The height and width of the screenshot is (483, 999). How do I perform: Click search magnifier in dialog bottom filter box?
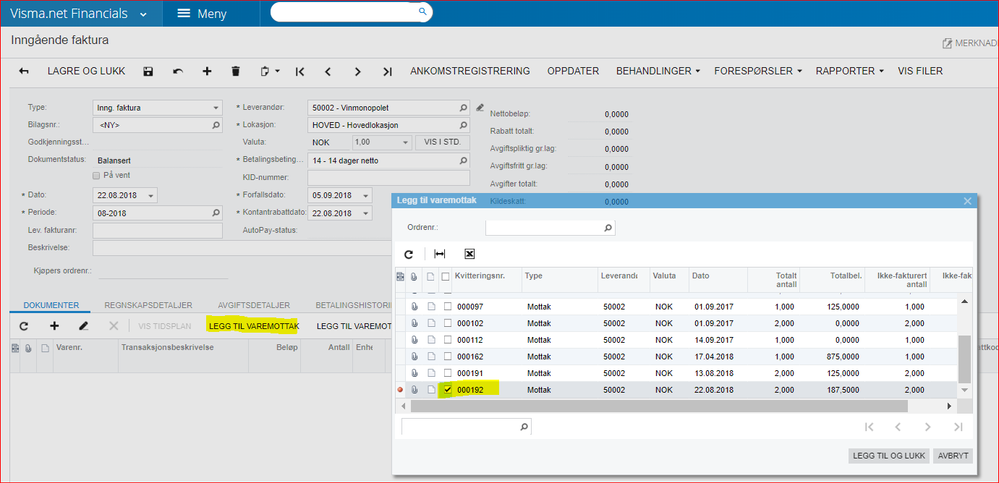tap(524, 427)
